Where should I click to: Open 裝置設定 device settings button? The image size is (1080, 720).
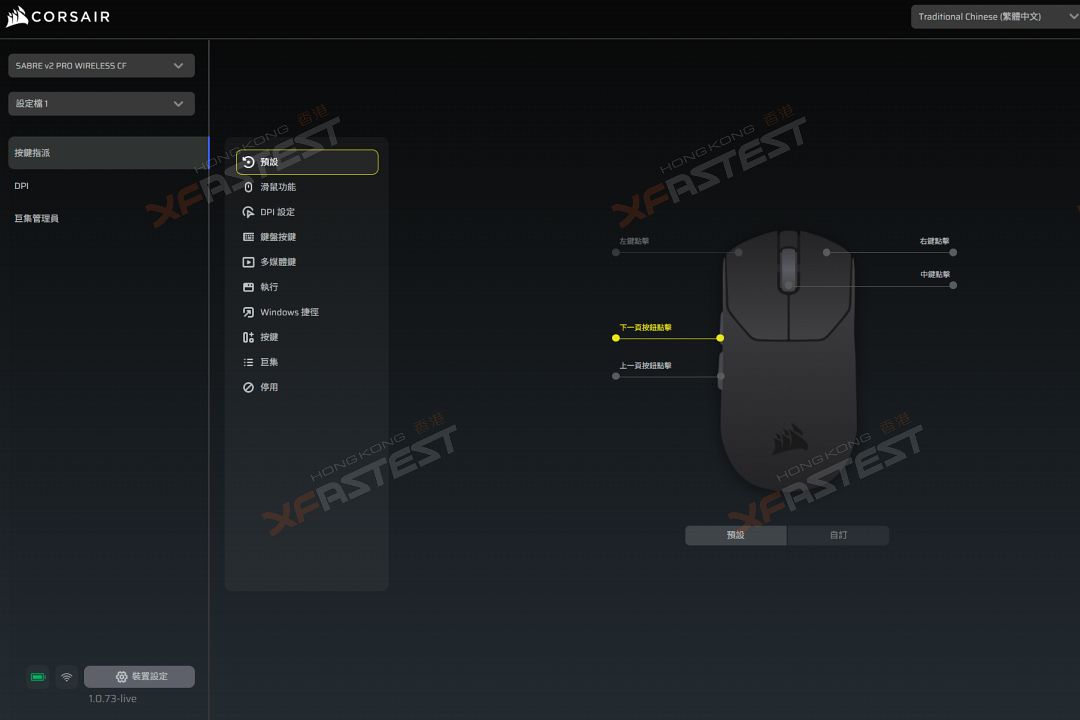click(139, 677)
